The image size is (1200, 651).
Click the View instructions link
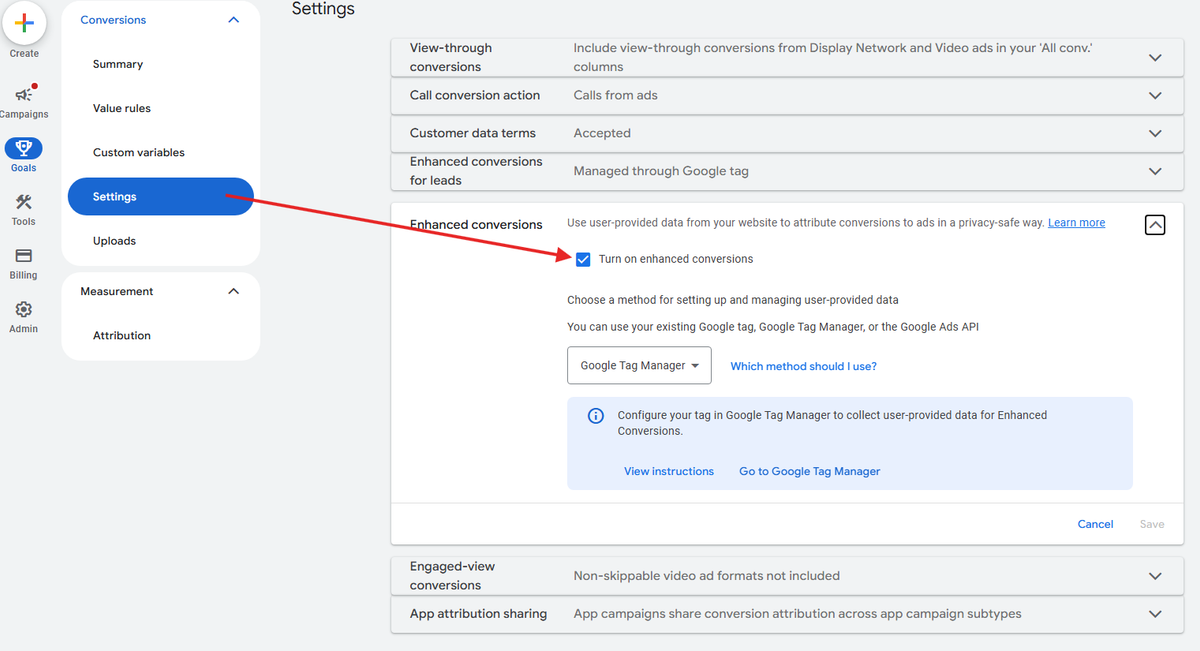(x=669, y=471)
